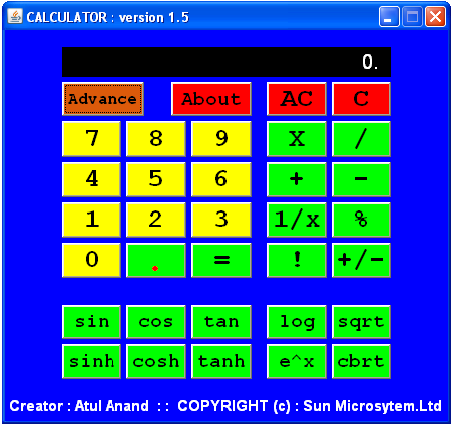Open the About dialog
Screen dimensions: 452x426
click(x=211, y=99)
